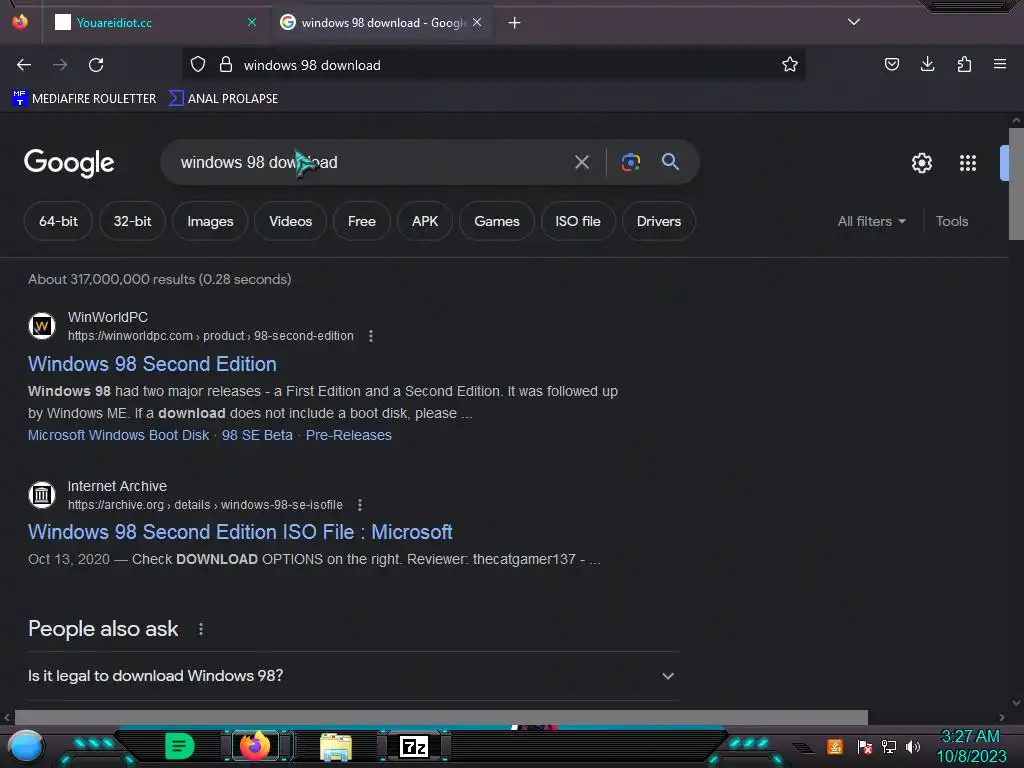1024x768 pixels.
Task: Open MEDIAFIRE ROULETTER bookmark
Action: pos(84,99)
